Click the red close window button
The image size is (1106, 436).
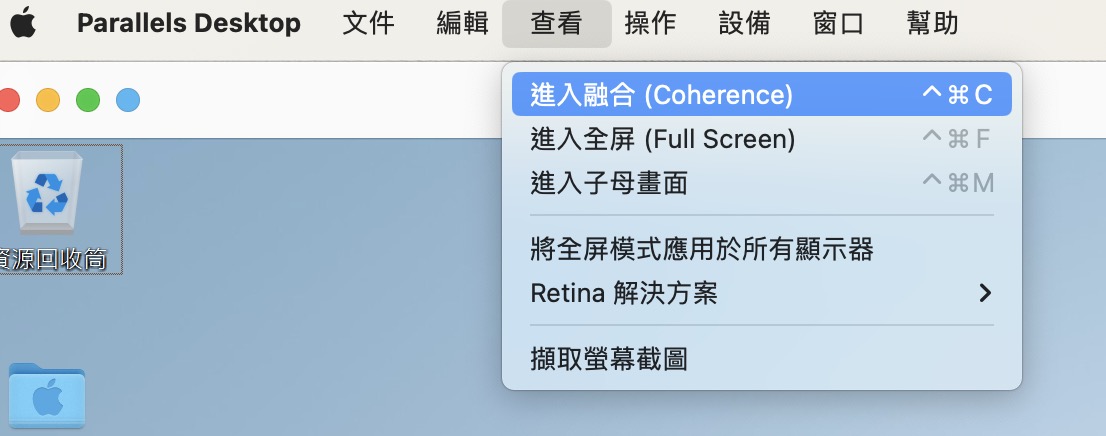(8, 100)
